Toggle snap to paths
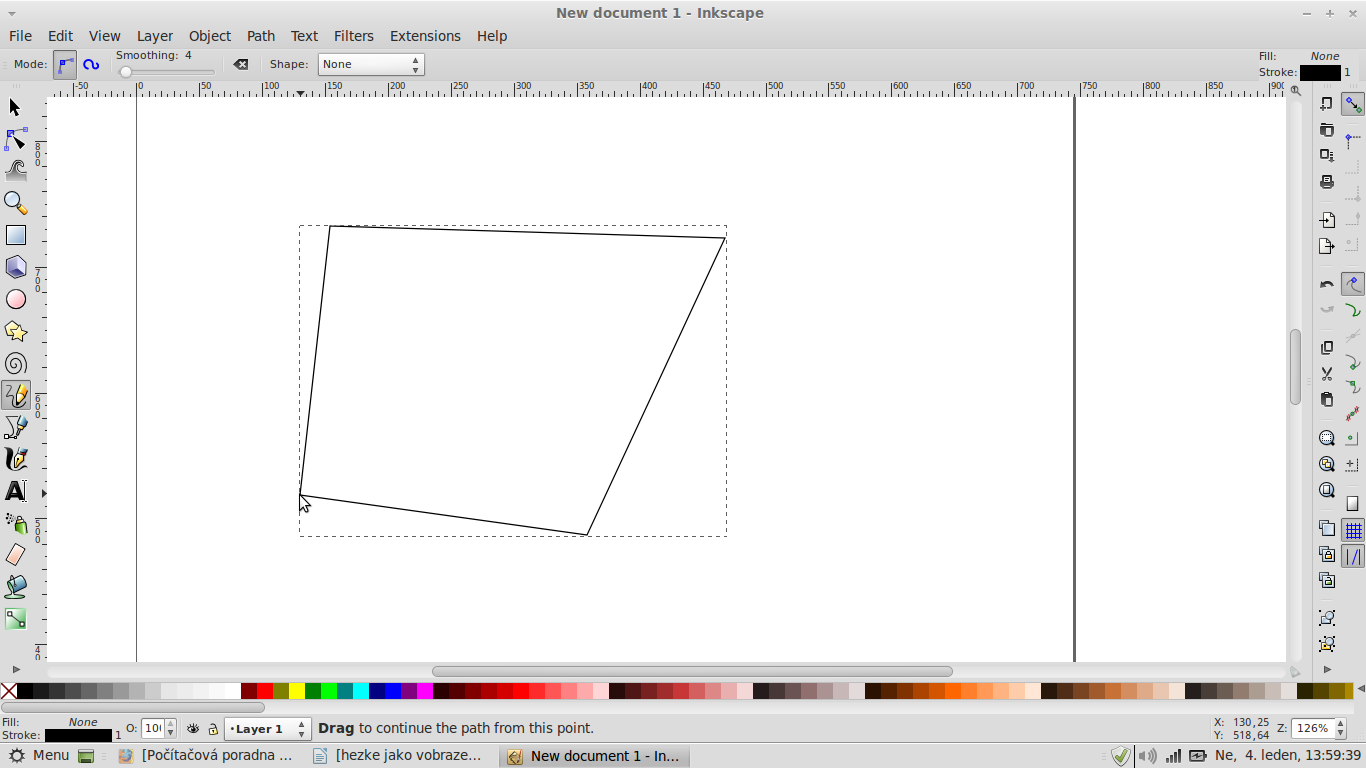1366x768 pixels. (x=1353, y=310)
